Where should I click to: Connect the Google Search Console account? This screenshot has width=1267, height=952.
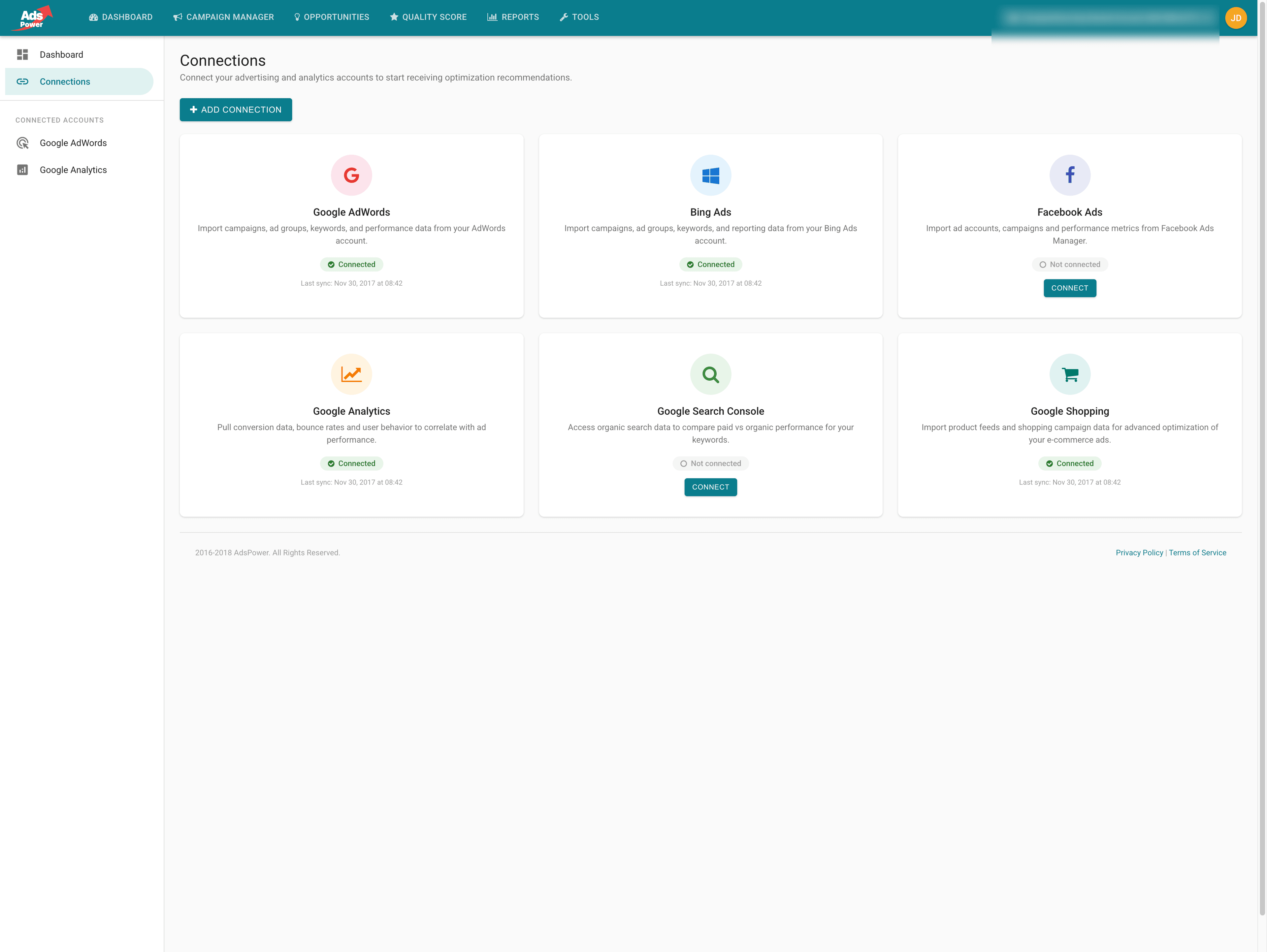[710, 487]
